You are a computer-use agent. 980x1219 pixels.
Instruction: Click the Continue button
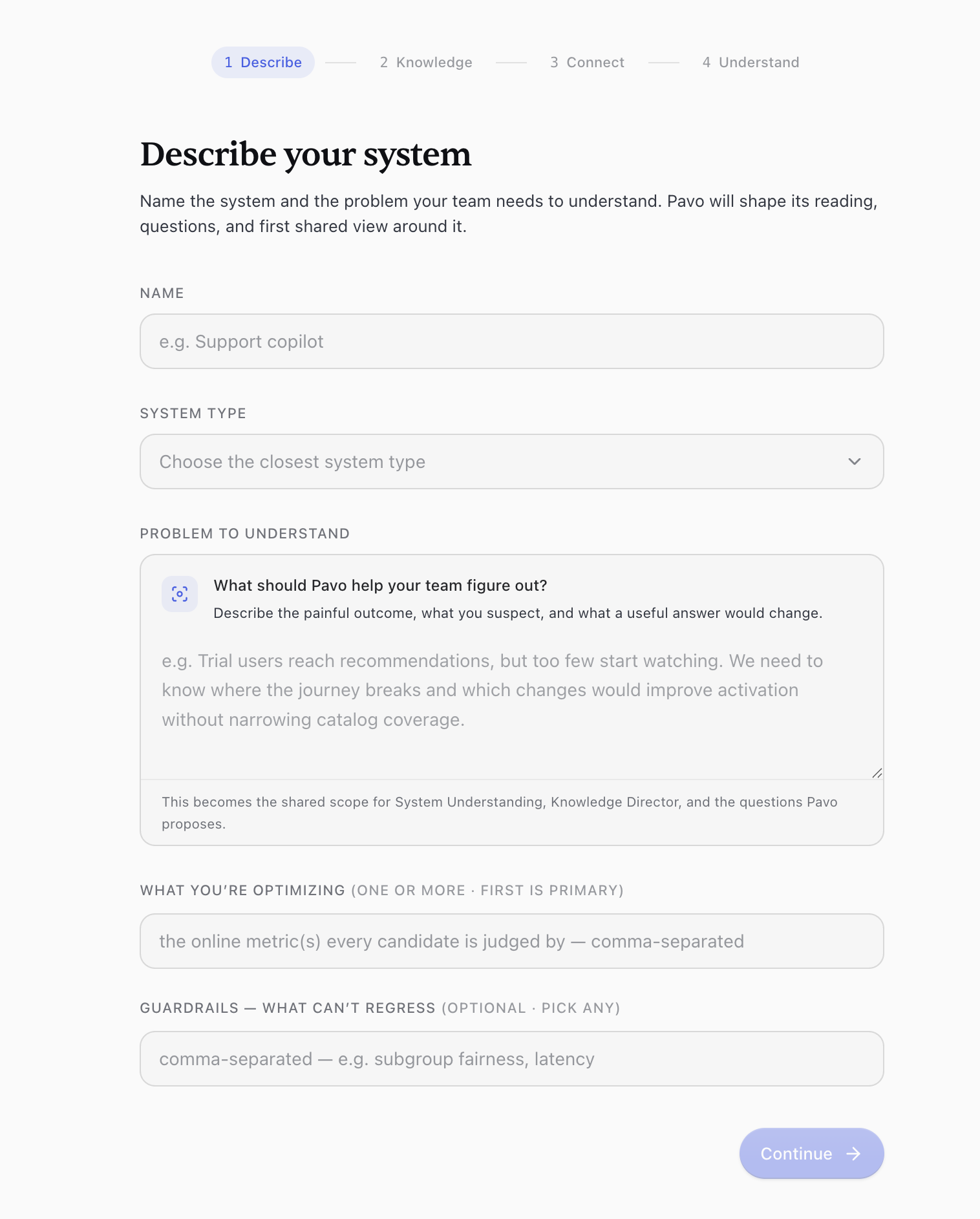[811, 1154]
